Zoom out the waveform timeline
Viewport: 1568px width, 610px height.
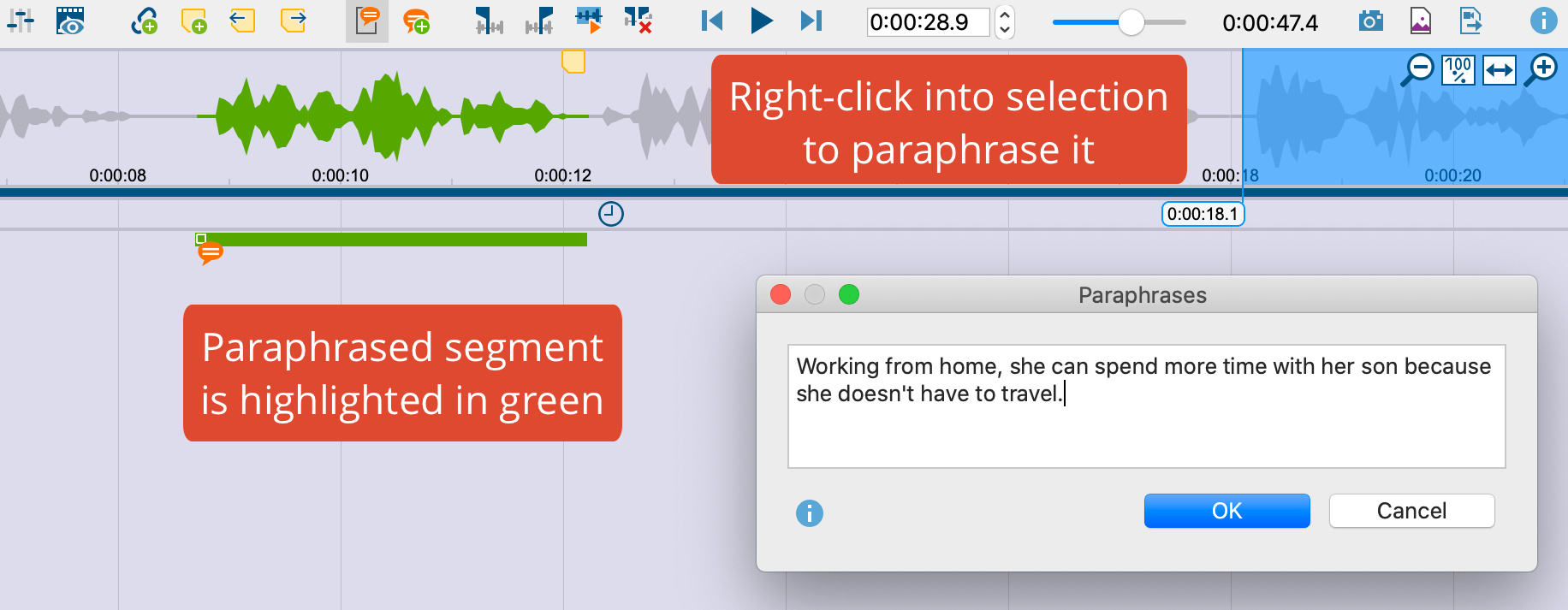[1417, 70]
